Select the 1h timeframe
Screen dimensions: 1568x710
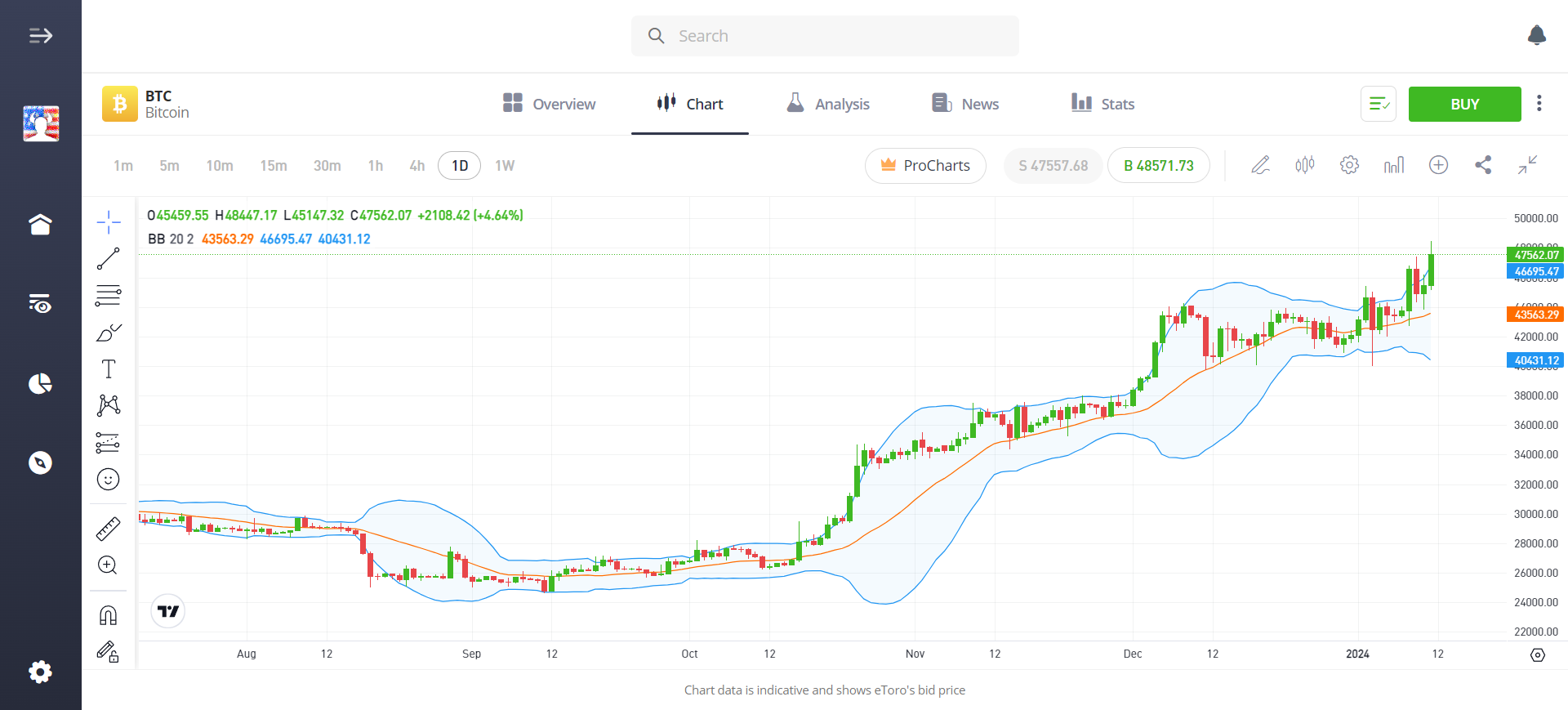(376, 166)
